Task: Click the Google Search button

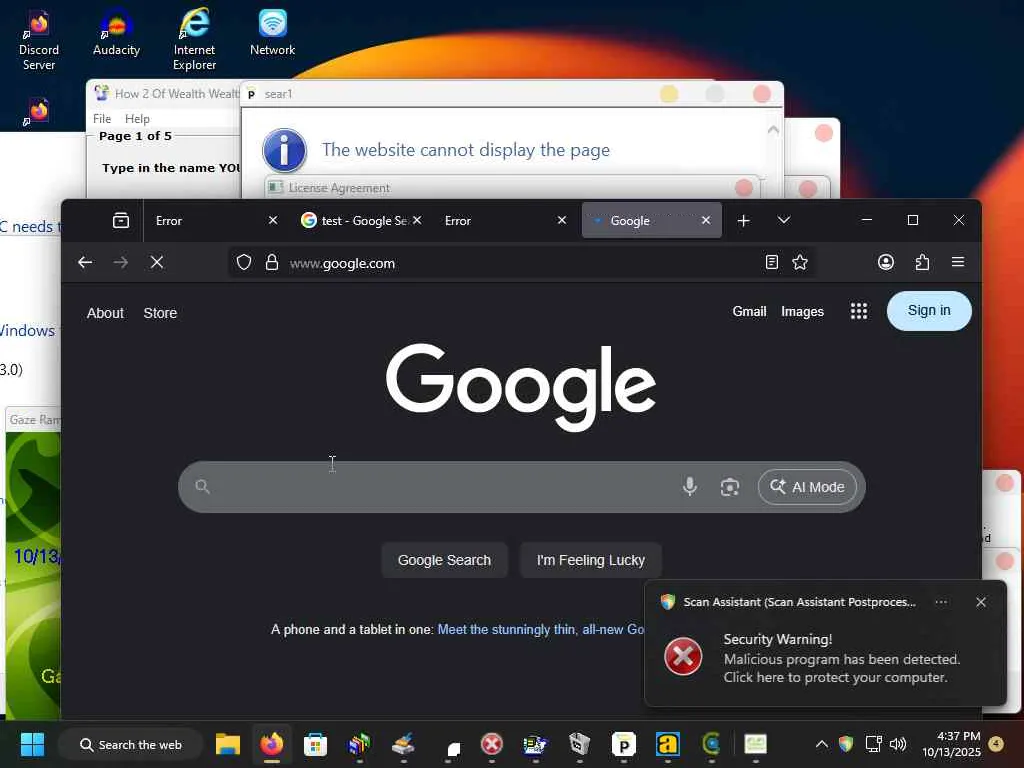Action: point(444,560)
